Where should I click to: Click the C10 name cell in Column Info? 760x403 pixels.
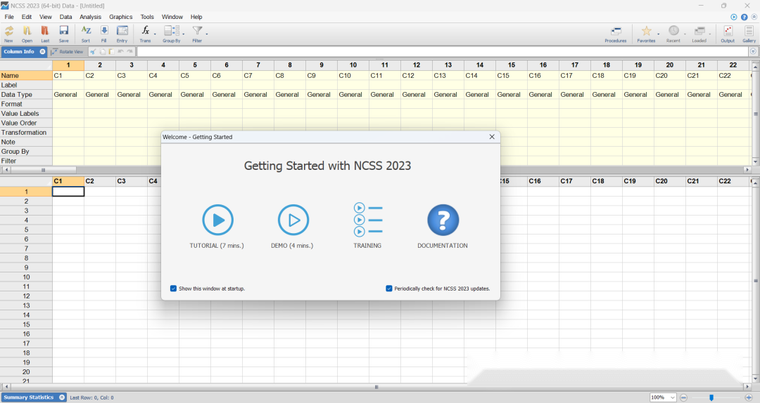tap(353, 76)
